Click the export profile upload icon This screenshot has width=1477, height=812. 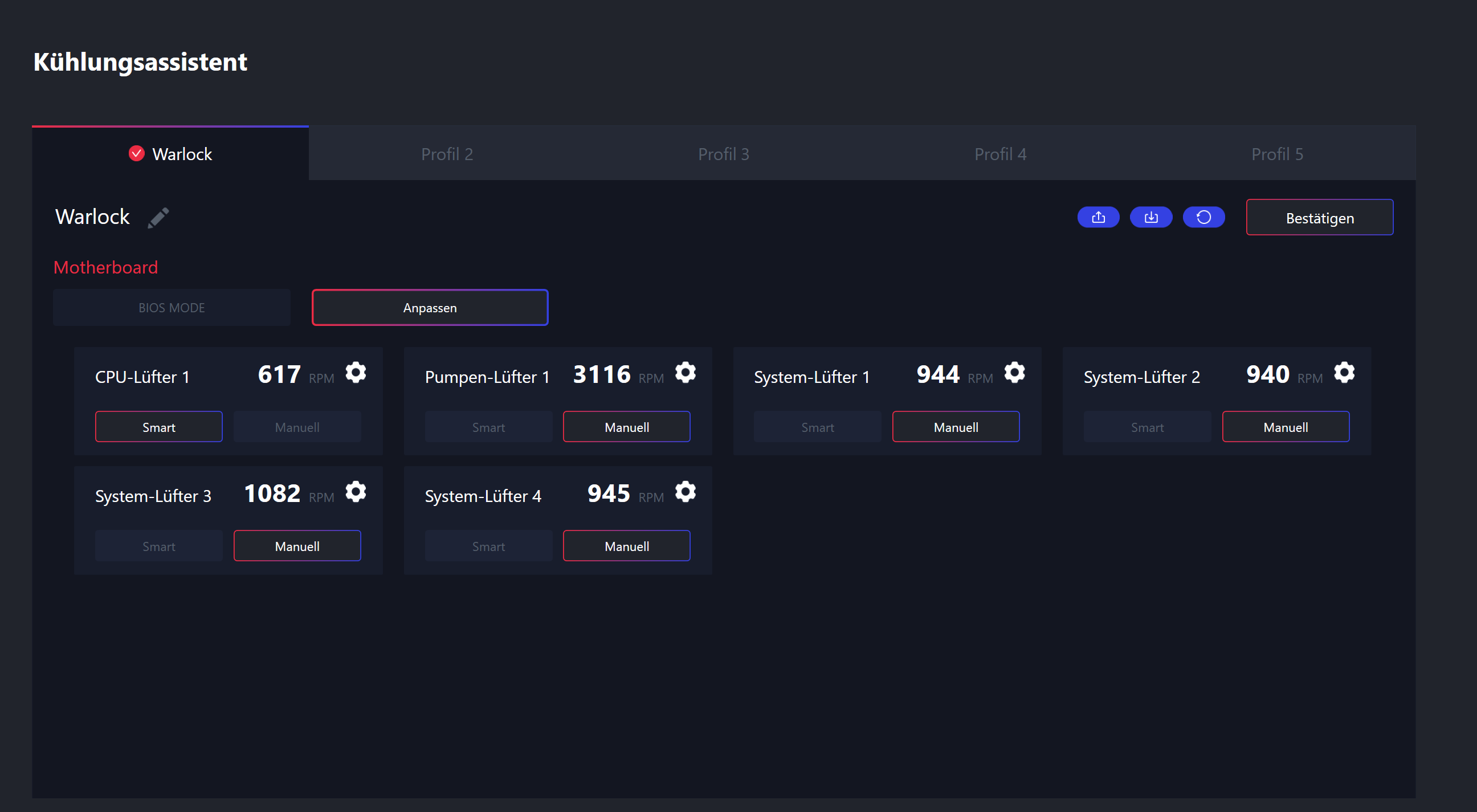pos(1098,217)
